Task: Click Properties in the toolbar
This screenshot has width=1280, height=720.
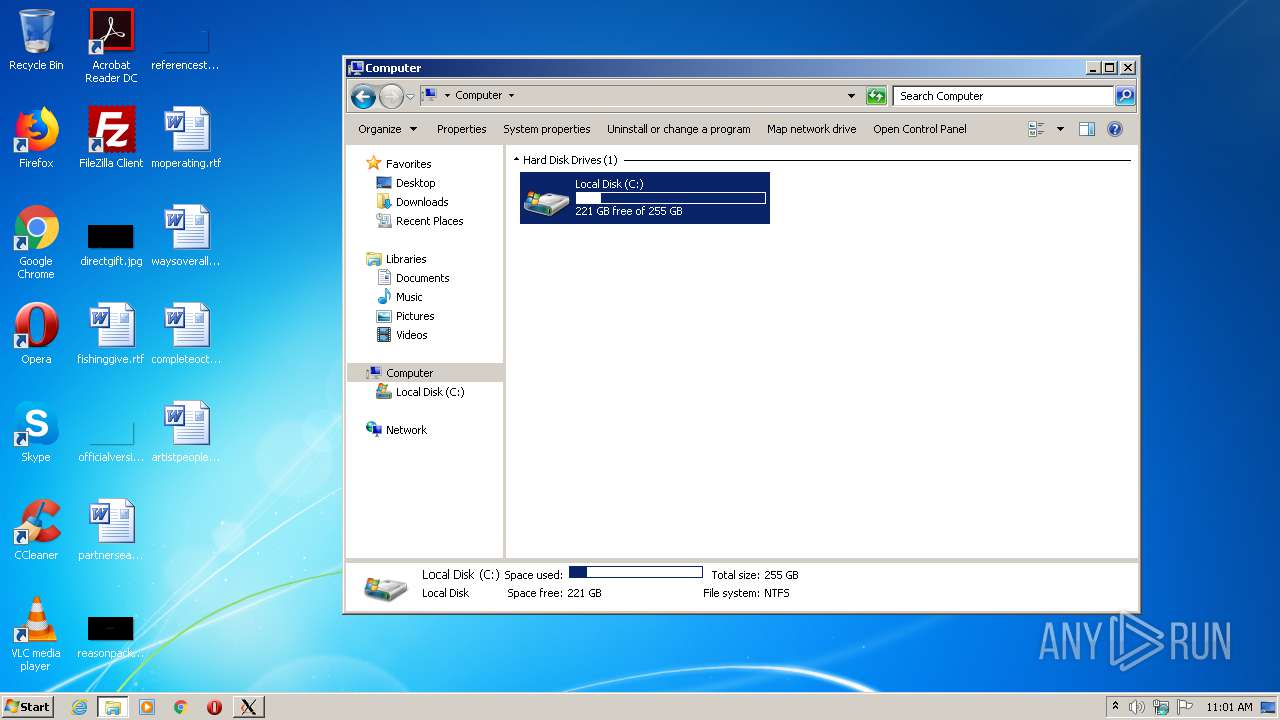Action: [461, 129]
